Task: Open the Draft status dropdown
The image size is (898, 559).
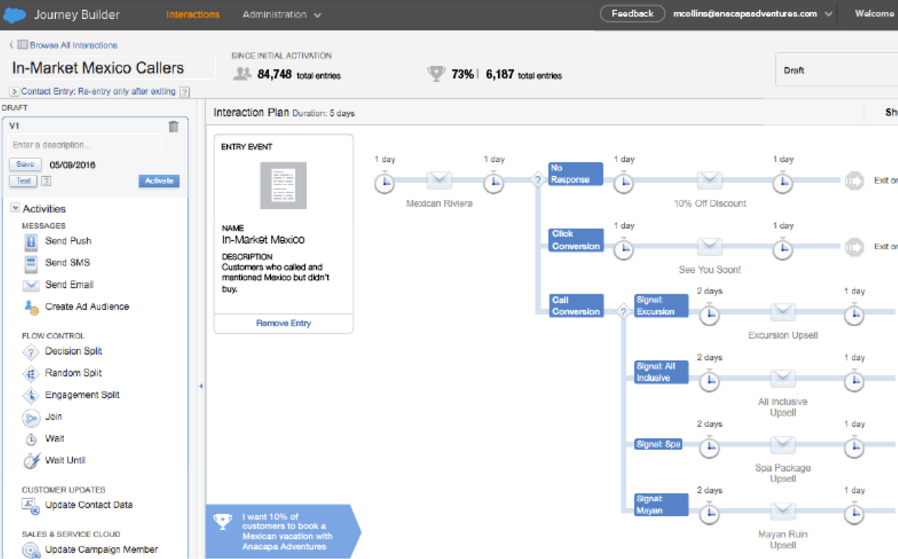Action: pyautogui.click(x=837, y=70)
